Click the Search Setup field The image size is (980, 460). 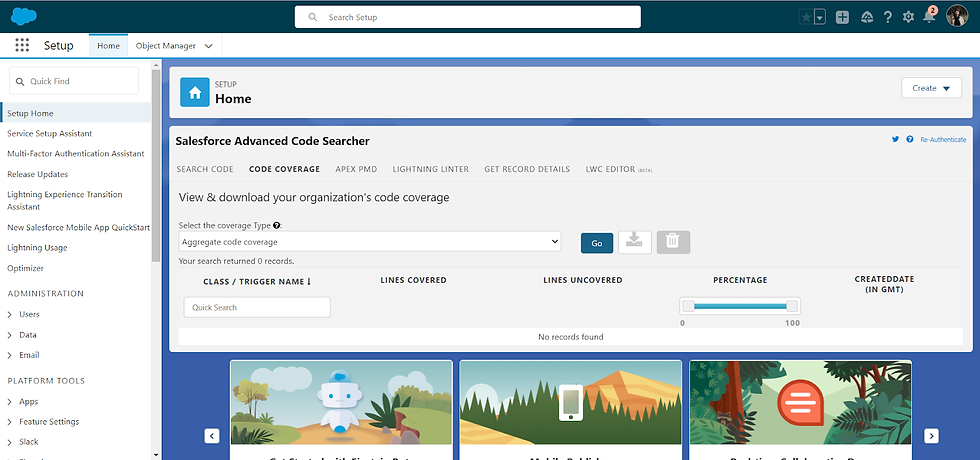[x=468, y=17]
